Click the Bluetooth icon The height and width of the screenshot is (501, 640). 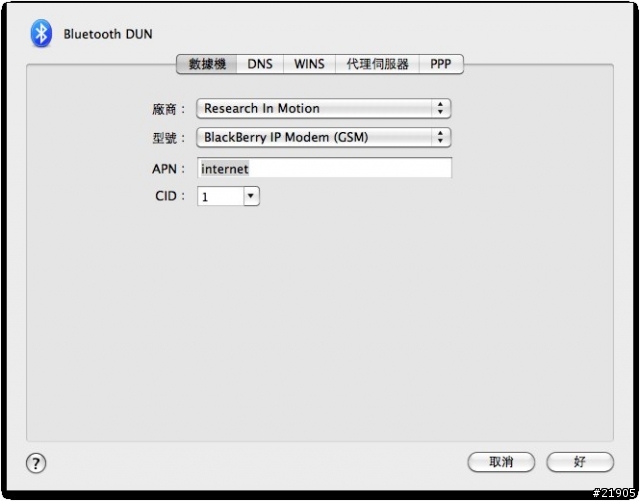(x=41, y=33)
